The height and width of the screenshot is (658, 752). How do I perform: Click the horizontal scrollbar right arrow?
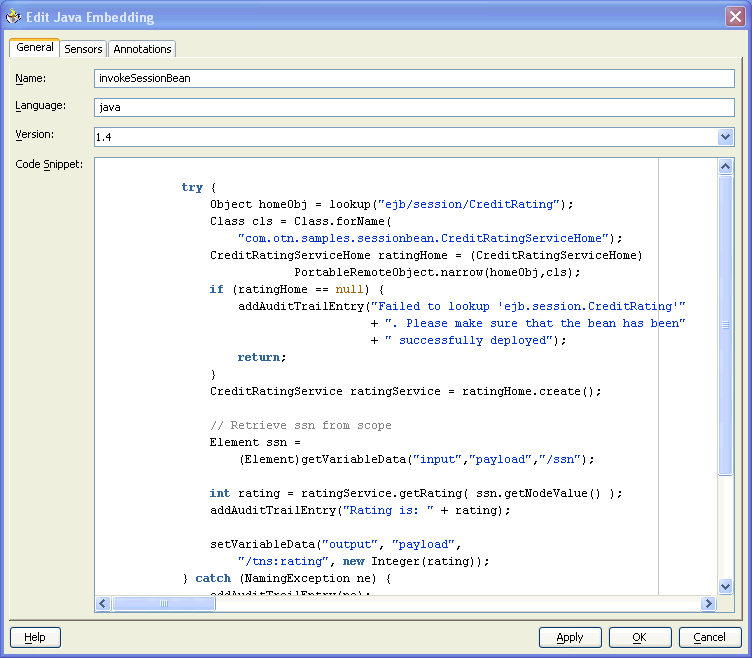708,603
